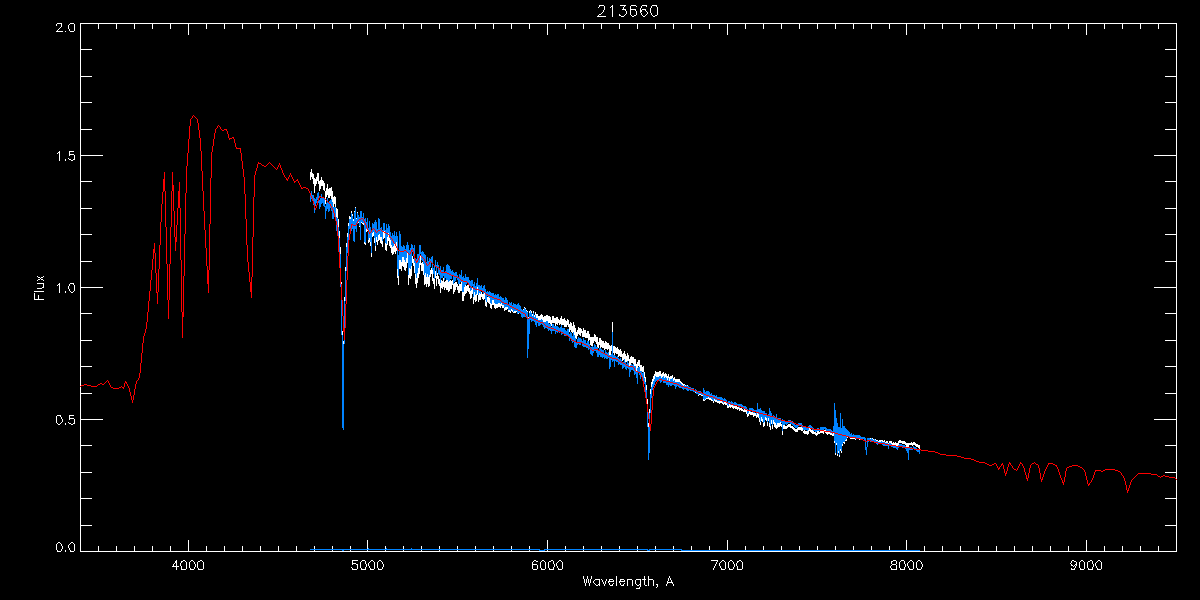This screenshot has height=600, width=1200.
Task: Click the 1.0 y-axis tick label
Action: point(66,288)
